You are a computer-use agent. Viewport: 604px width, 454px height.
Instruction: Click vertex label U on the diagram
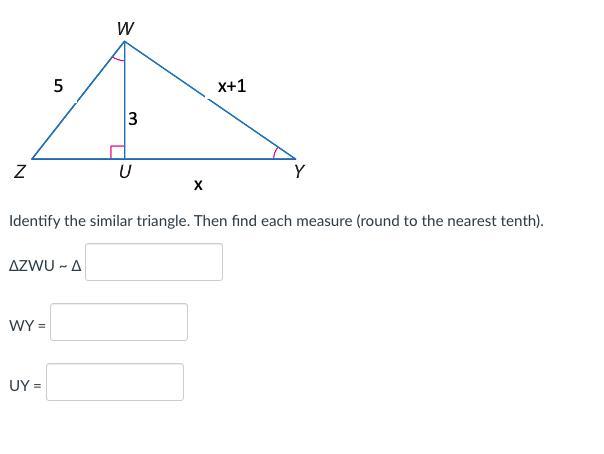(125, 171)
